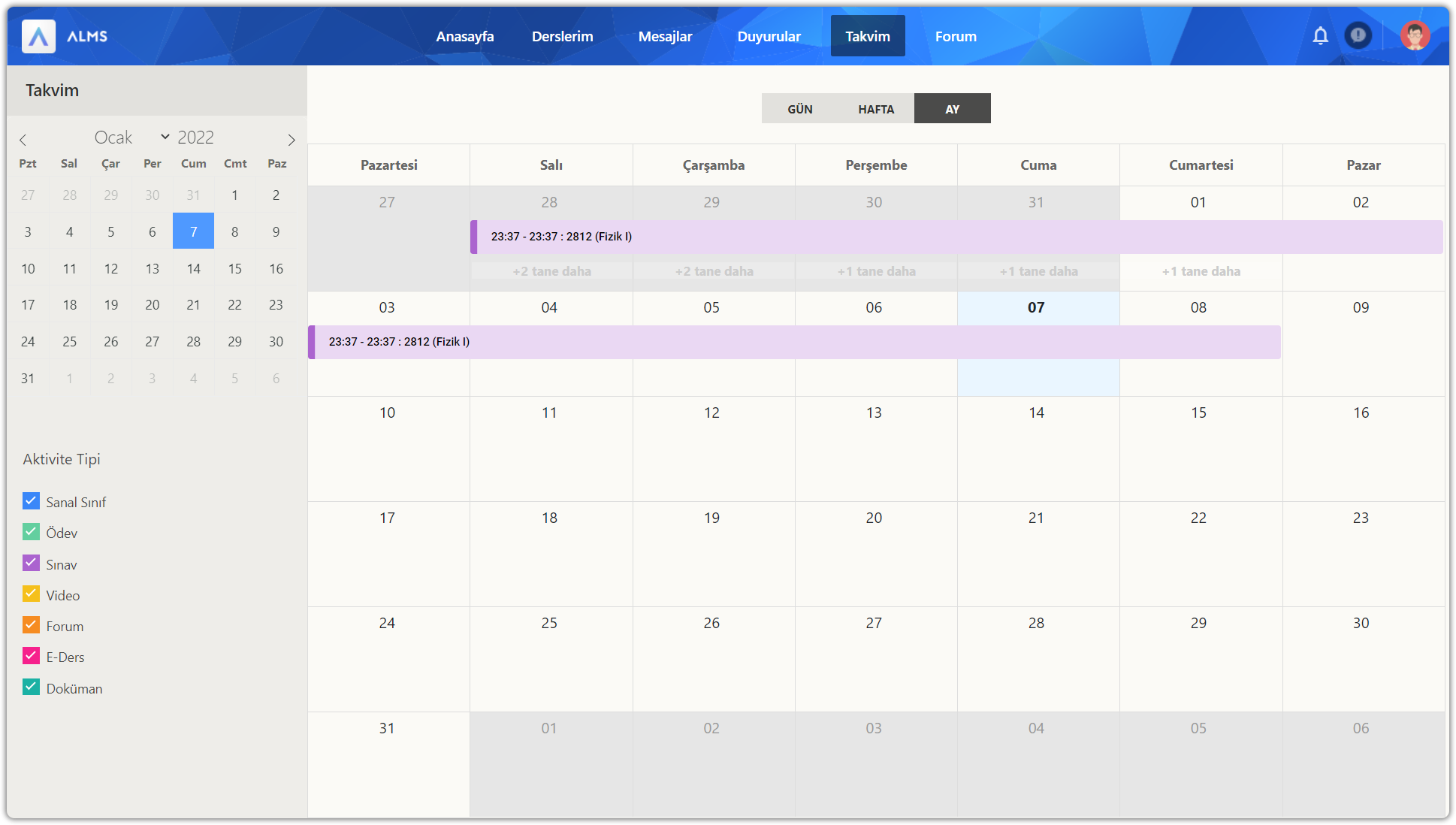
Task: Go to previous month with left arrow
Action: (x=23, y=140)
